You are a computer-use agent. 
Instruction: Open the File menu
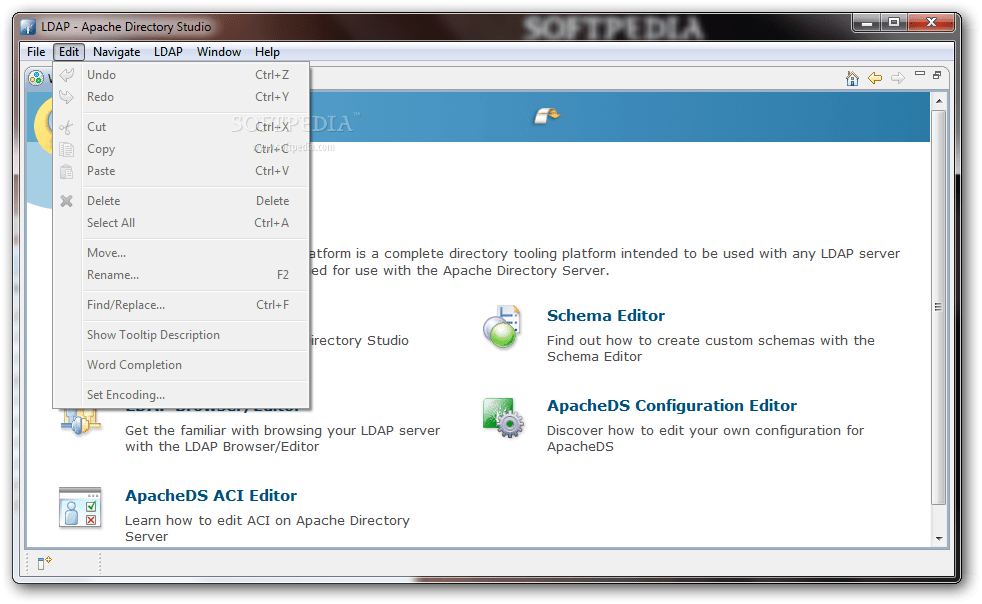[x=36, y=52]
